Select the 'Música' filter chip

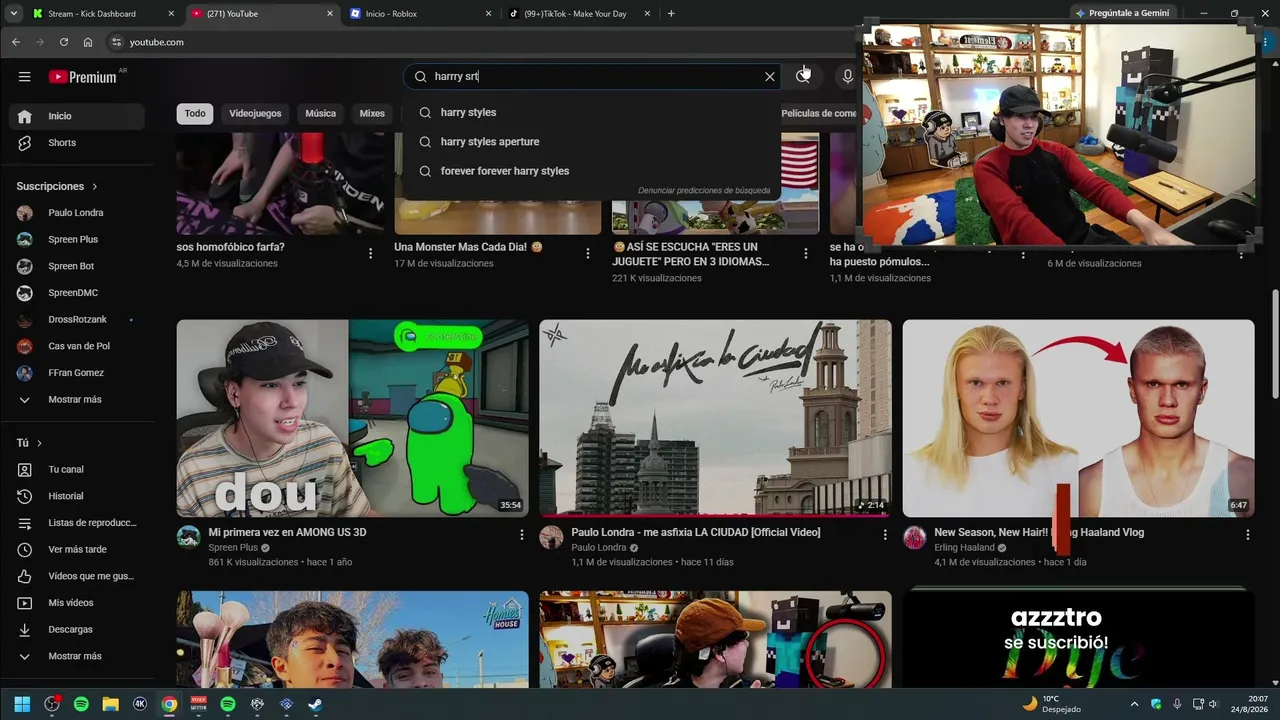[320, 114]
